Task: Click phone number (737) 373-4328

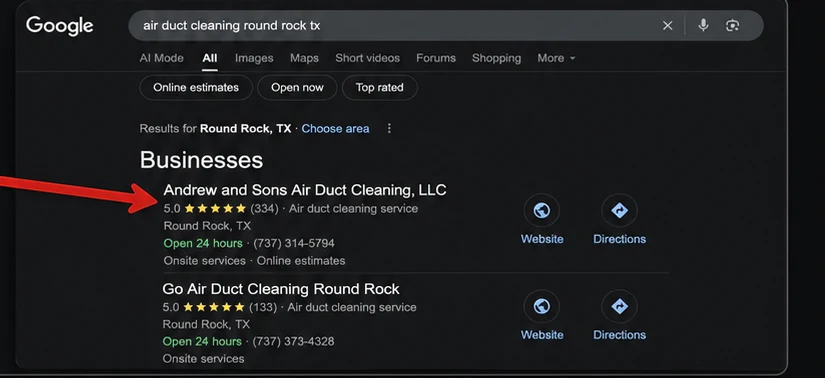Action: tap(293, 341)
